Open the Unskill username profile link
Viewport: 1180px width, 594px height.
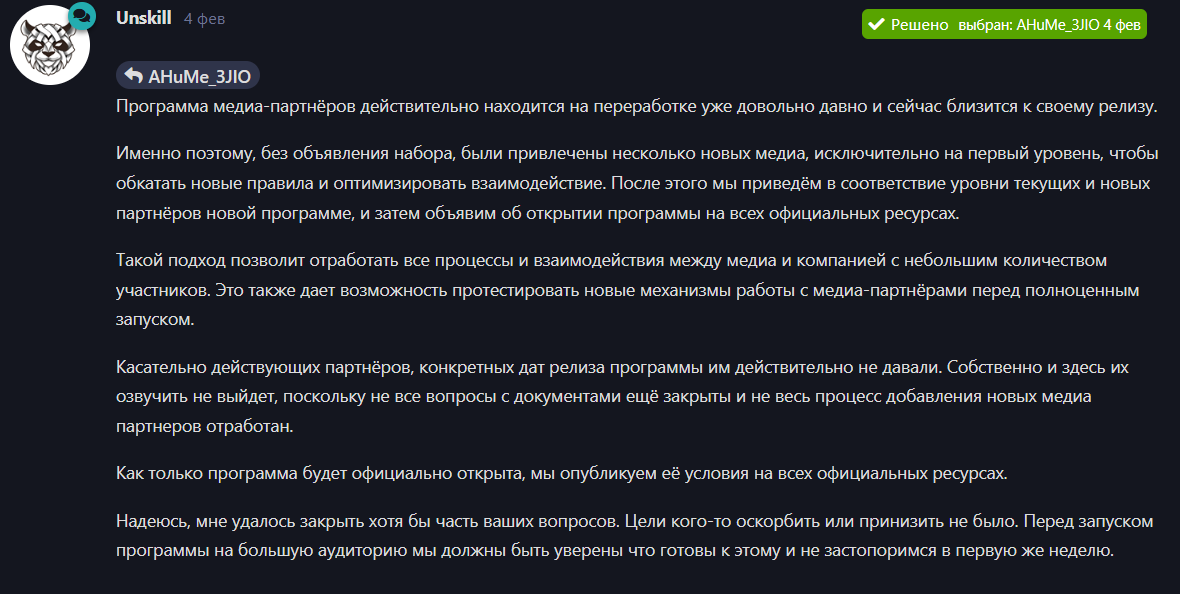[144, 18]
